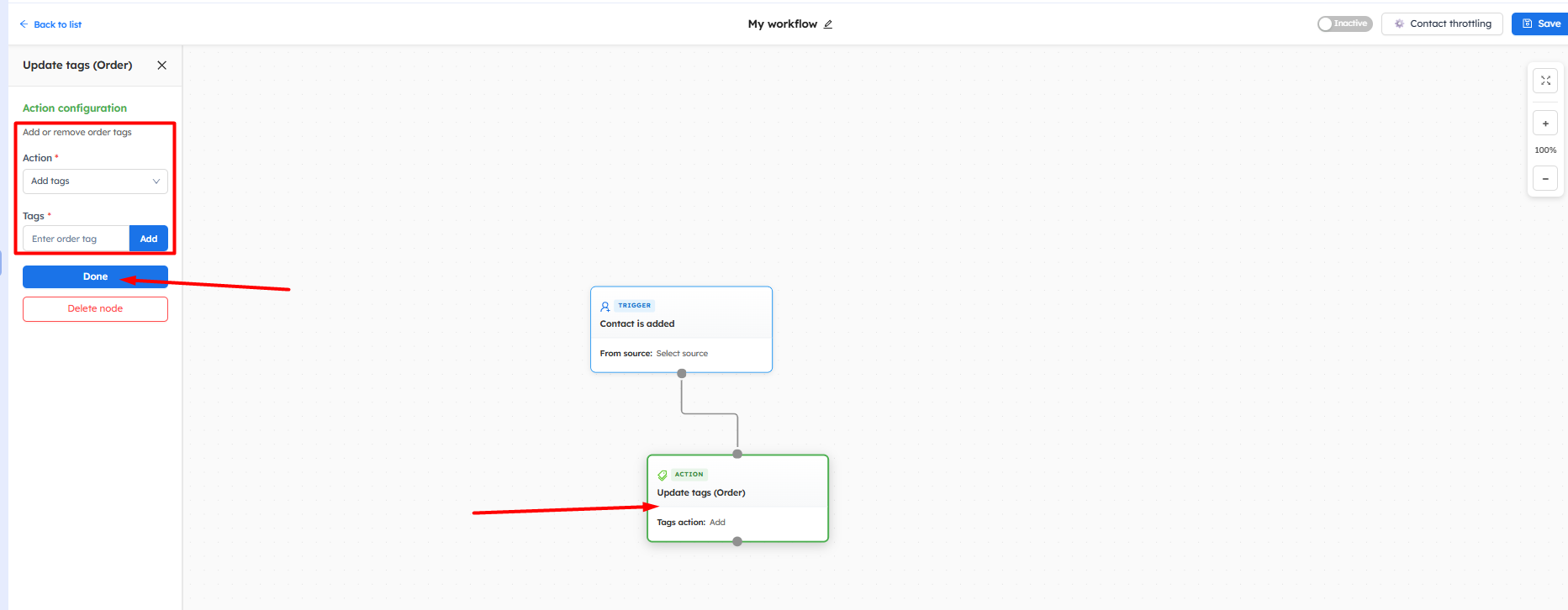Click the bottom connector dot of action node
Viewport: 1568px width, 610px height.
[x=737, y=542]
